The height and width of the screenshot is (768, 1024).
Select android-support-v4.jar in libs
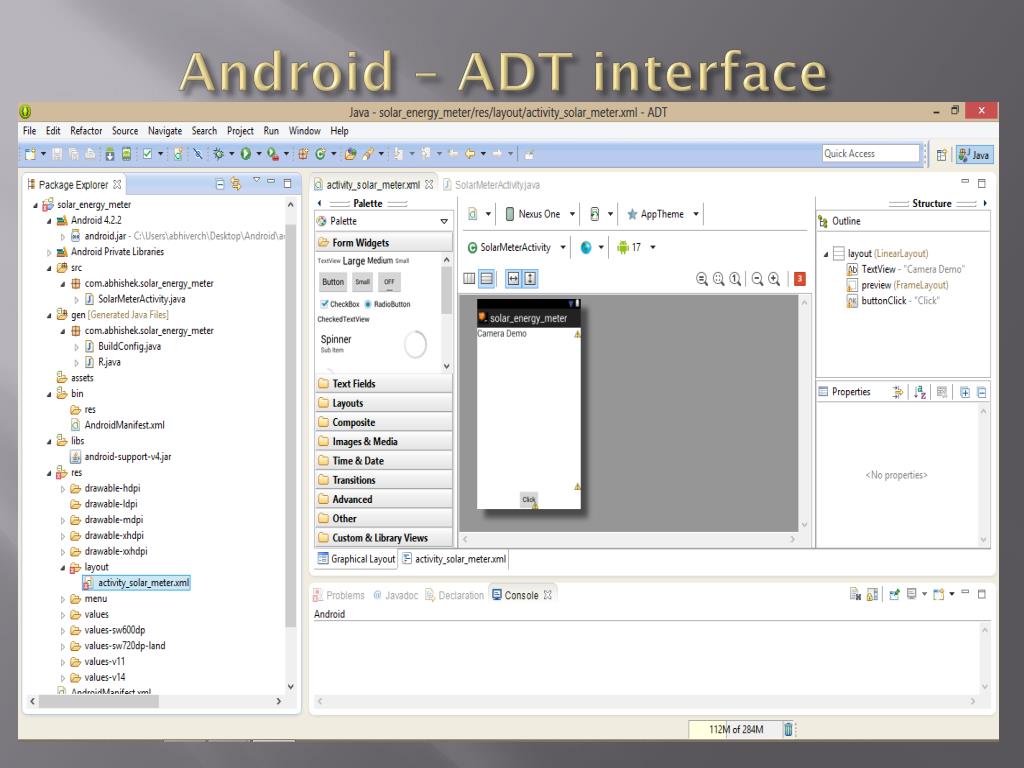pos(121,457)
